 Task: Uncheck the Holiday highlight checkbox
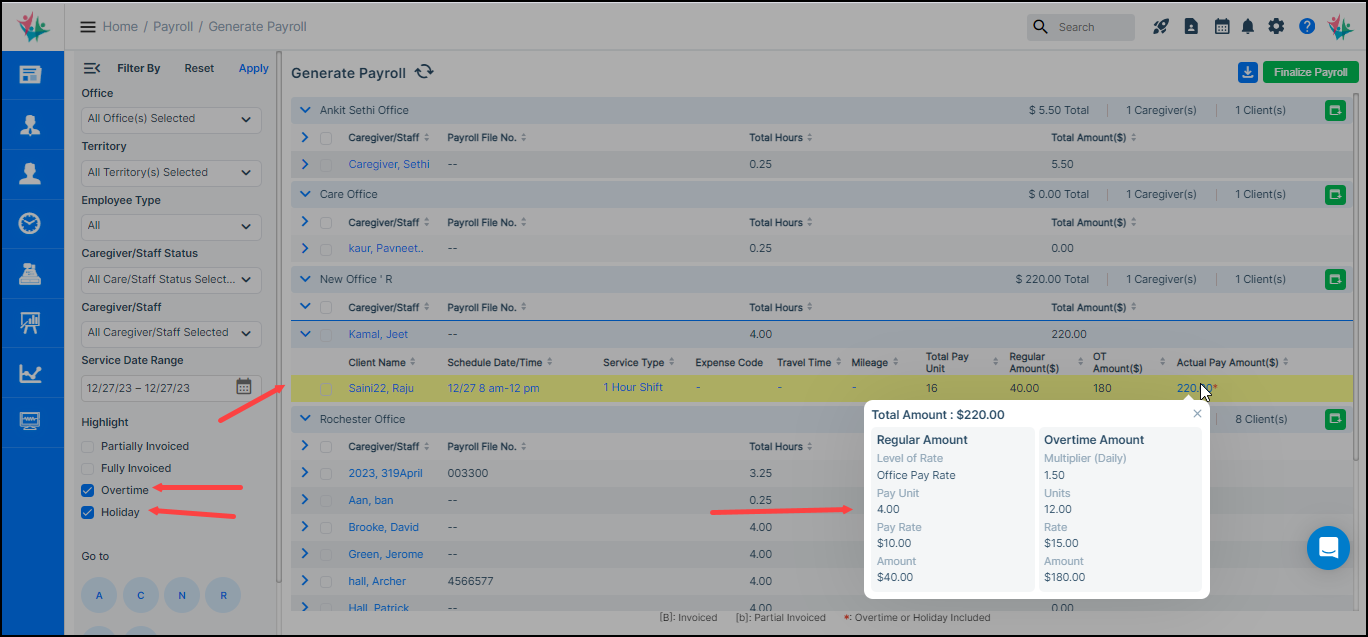[85, 512]
